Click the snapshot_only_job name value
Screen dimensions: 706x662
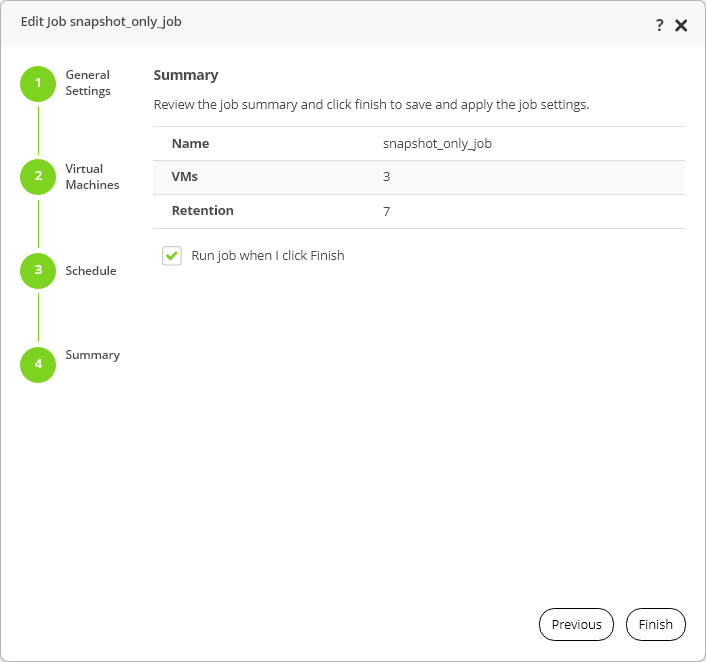[x=437, y=143]
